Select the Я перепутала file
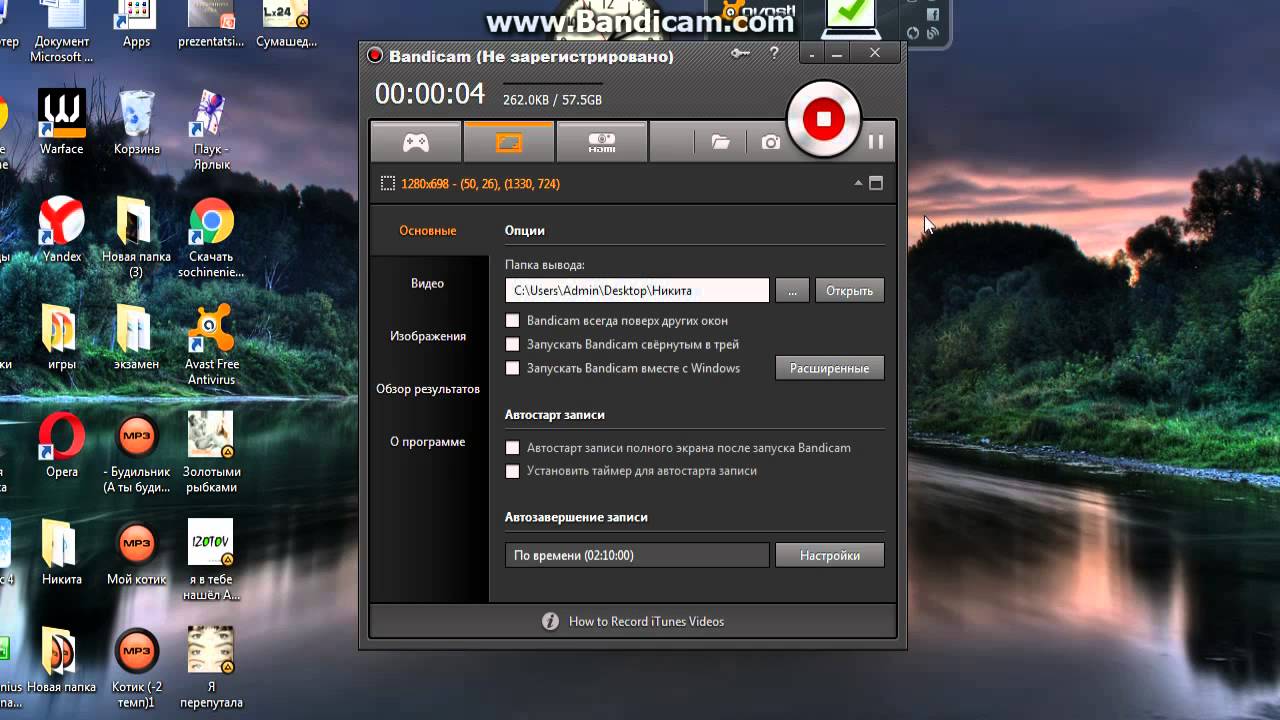The height and width of the screenshot is (720, 1280). pyautogui.click(x=212, y=668)
